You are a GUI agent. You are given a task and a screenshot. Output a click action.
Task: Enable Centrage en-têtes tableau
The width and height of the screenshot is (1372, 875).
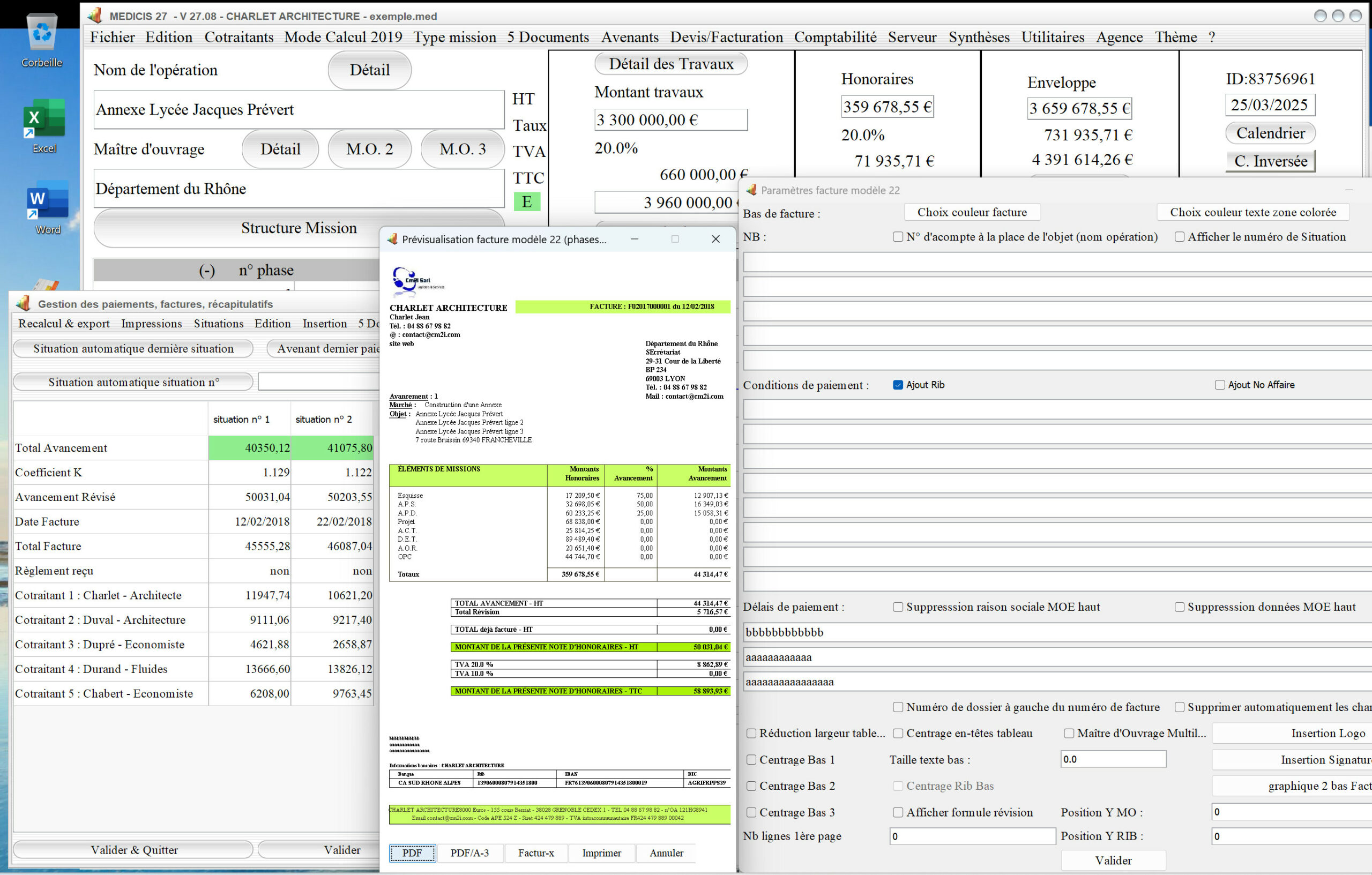click(898, 733)
